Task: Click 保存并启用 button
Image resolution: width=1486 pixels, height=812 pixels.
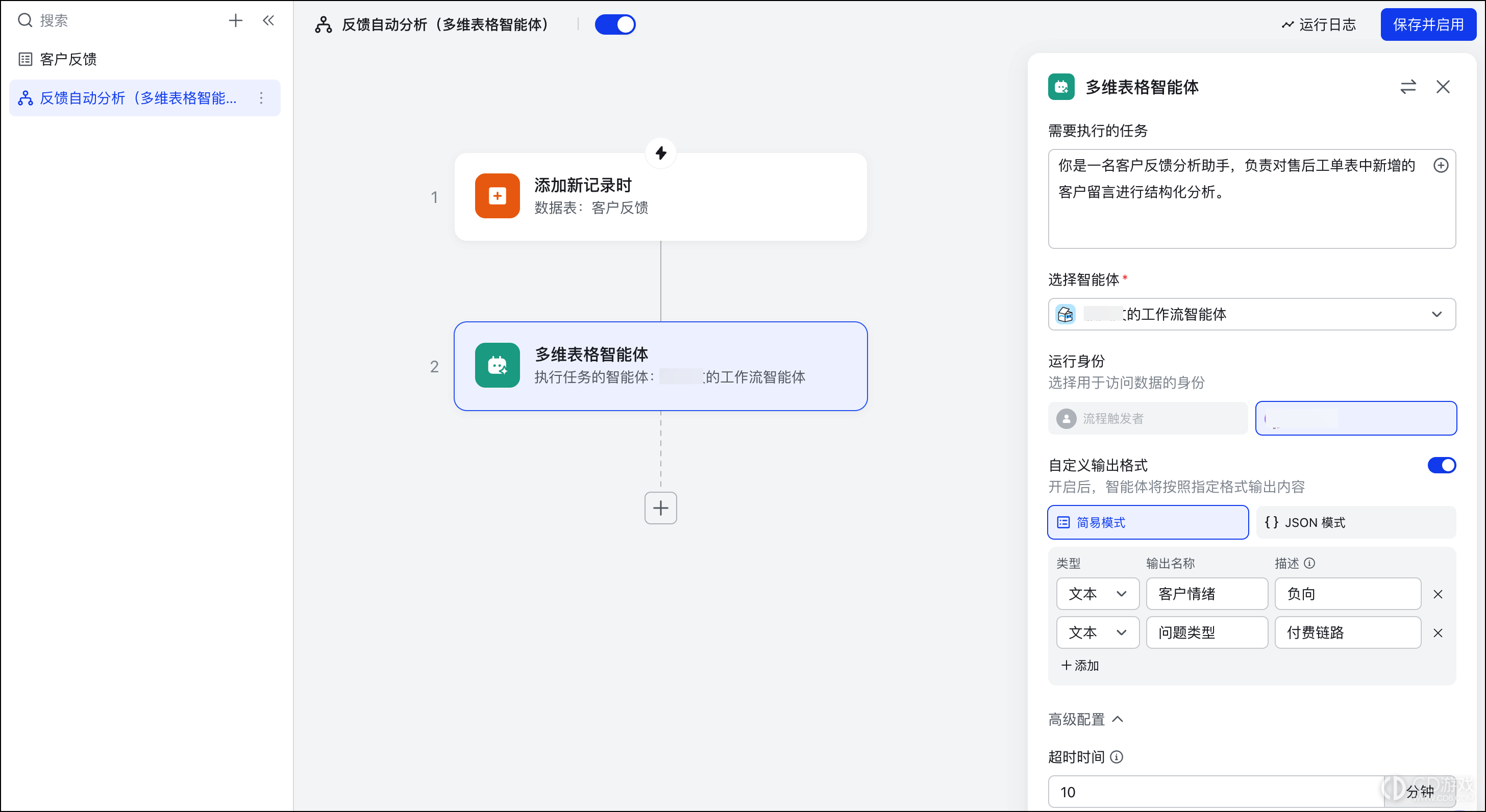Action: pyautogui.click(x=1428, y=25)
